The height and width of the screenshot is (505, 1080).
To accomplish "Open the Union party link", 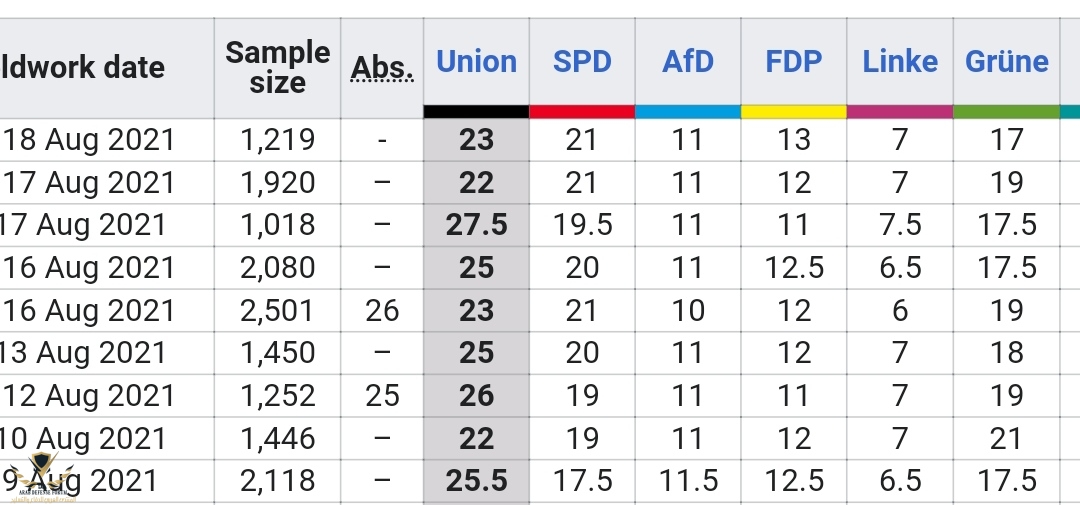I will (476, 61).
